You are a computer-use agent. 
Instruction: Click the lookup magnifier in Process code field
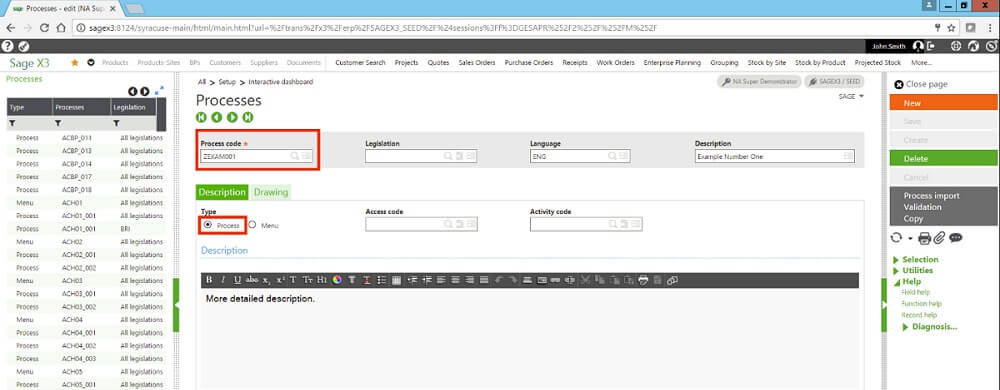click(x=295, y=155)
